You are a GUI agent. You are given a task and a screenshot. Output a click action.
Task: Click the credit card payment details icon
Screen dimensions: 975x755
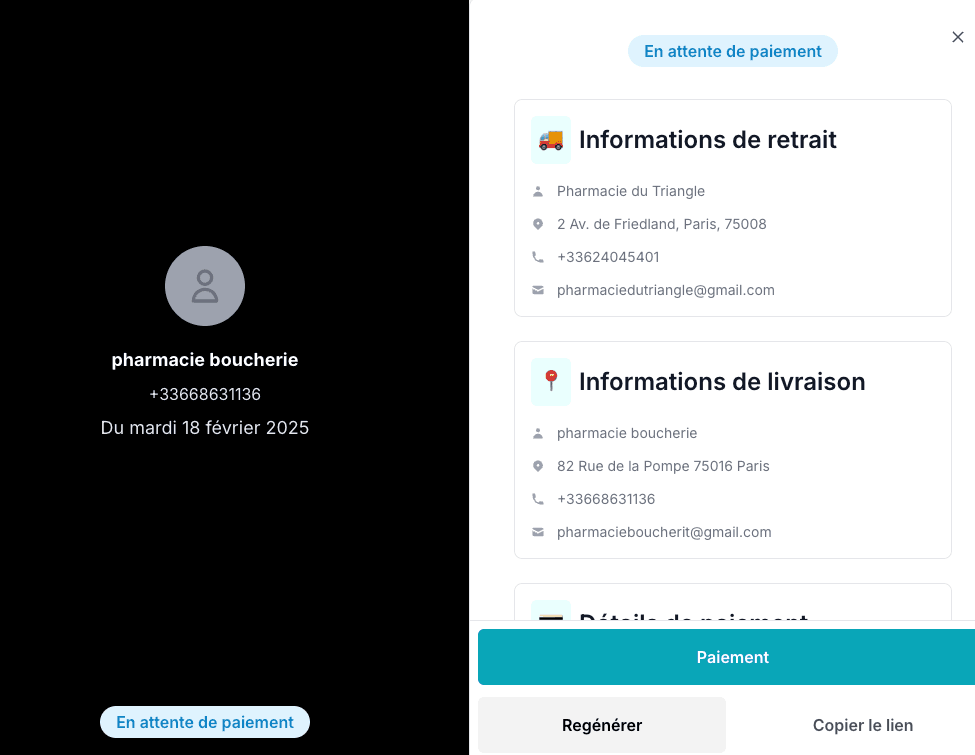[x=550, y=612]
